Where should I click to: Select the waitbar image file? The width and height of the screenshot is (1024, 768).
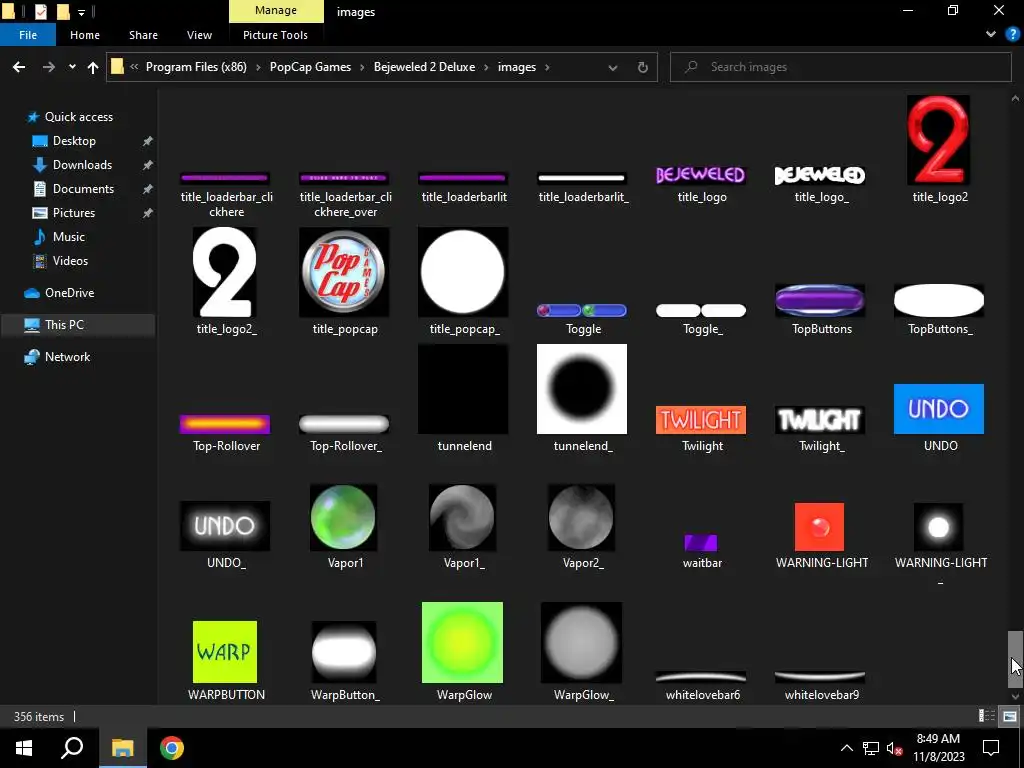point(701,543)
